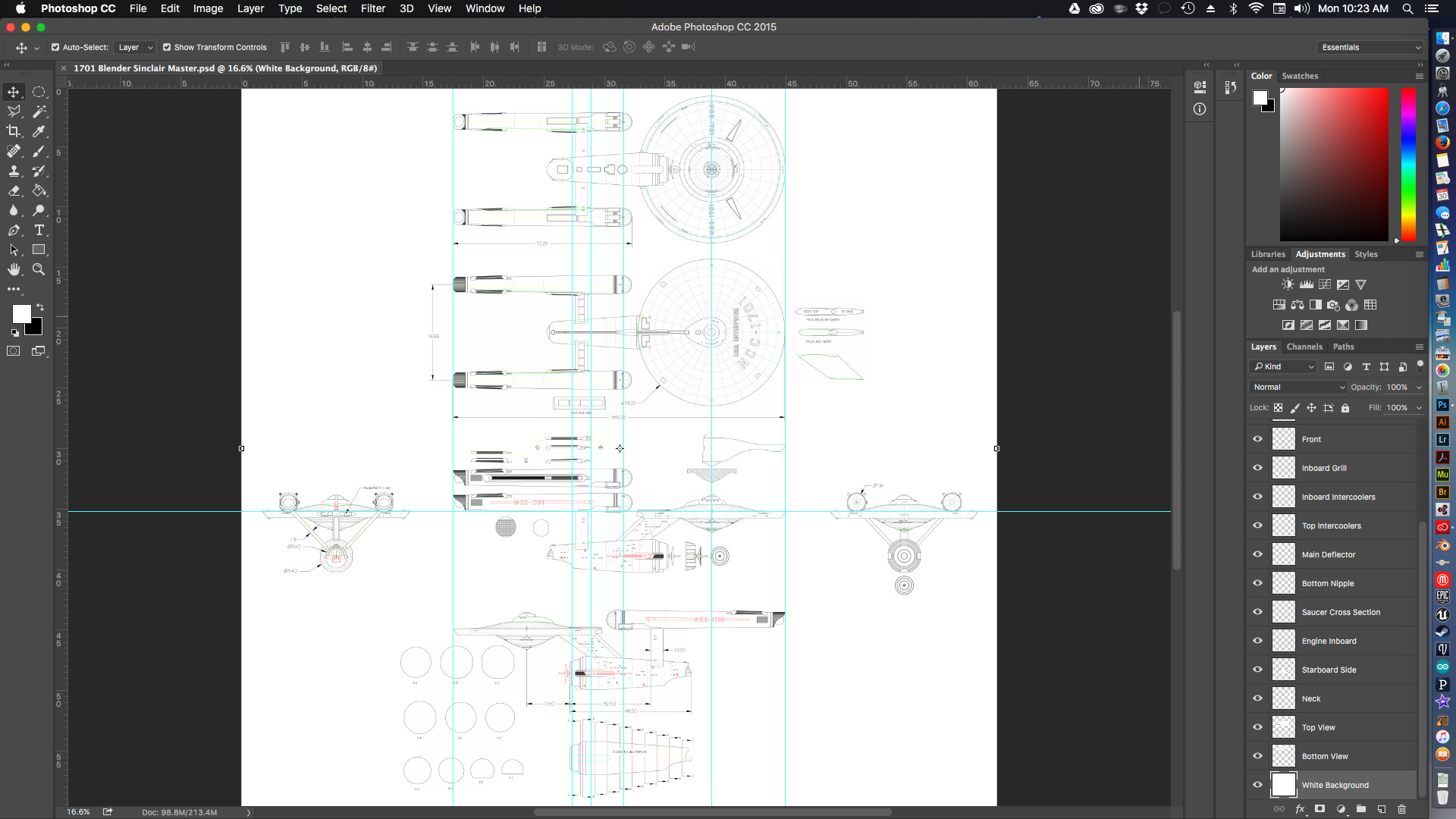Delete layer with trash icon
This screenshot has width=1456, height=819.
[1401, 809]
